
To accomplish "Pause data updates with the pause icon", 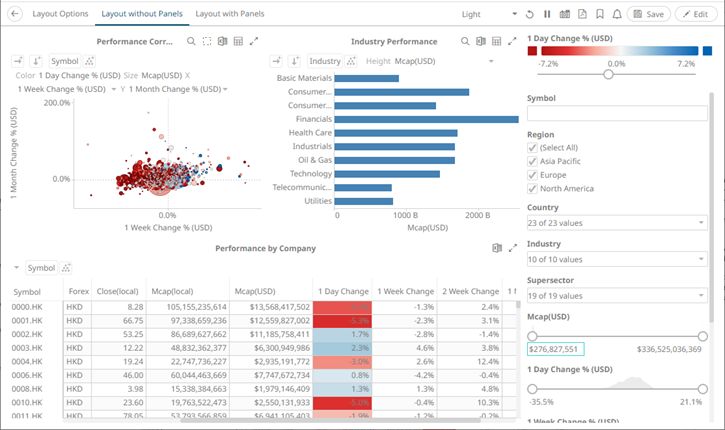I will [x=547, y=14].
